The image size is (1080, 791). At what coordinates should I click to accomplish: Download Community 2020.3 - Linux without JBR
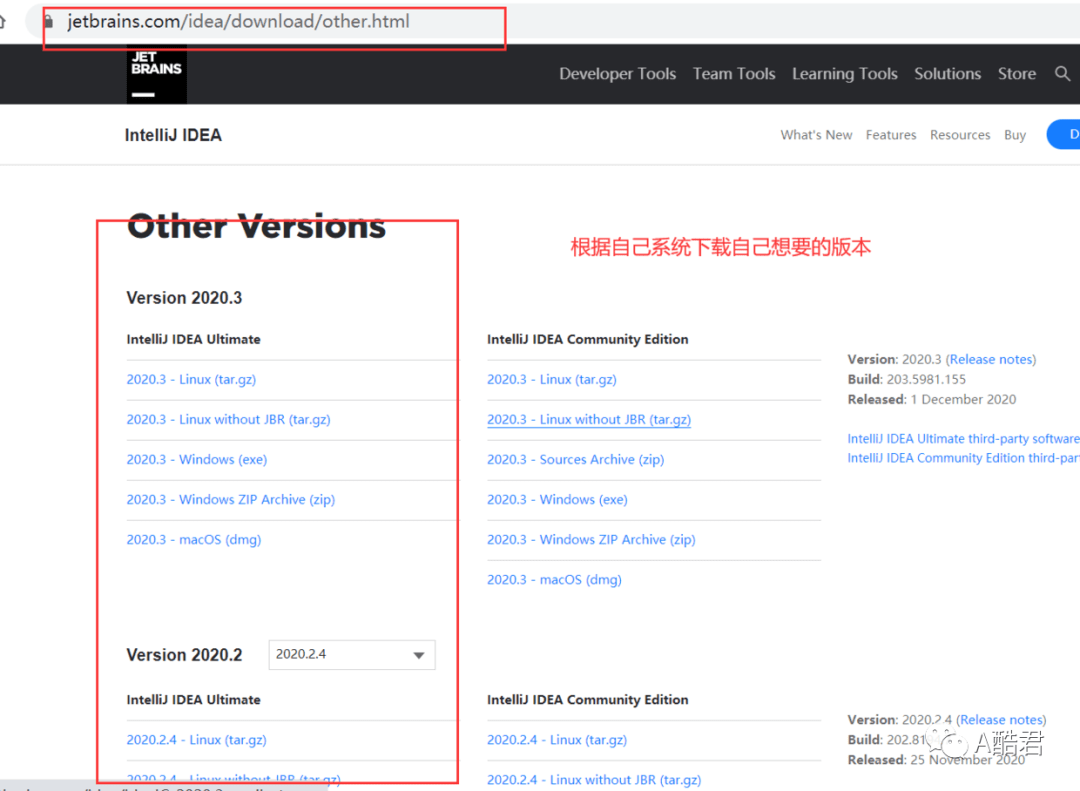click(589, 420)
